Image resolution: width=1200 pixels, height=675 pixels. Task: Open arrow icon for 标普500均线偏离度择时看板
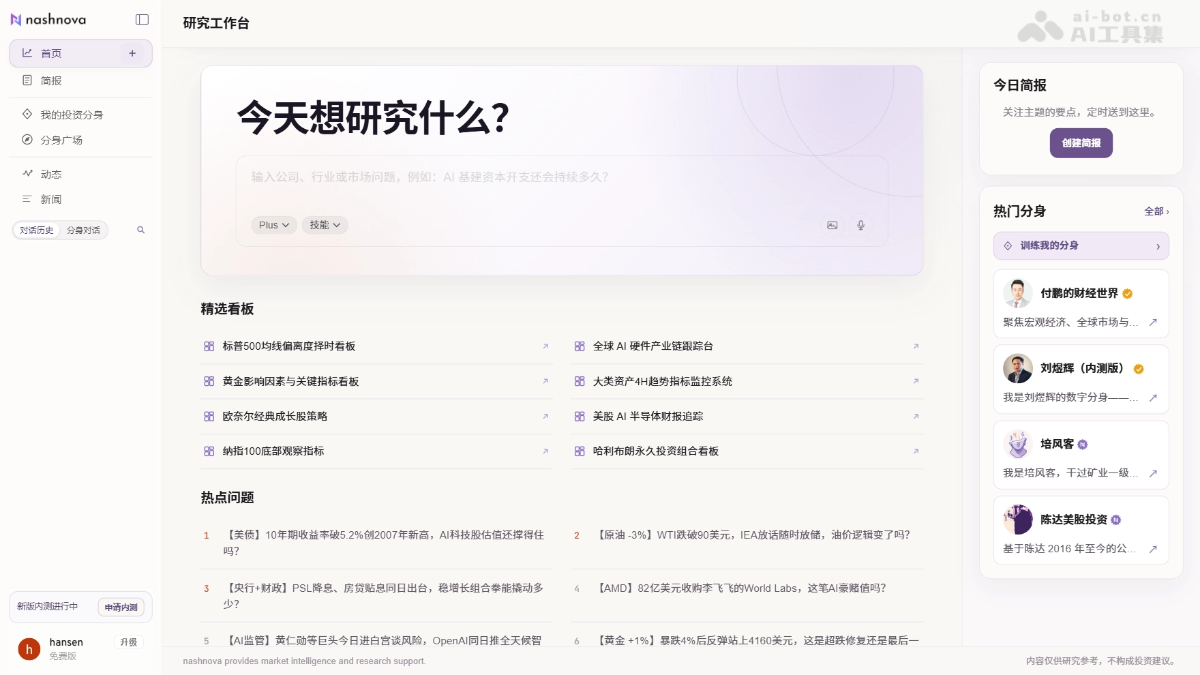pyautogui.click(x=545, y=346)
